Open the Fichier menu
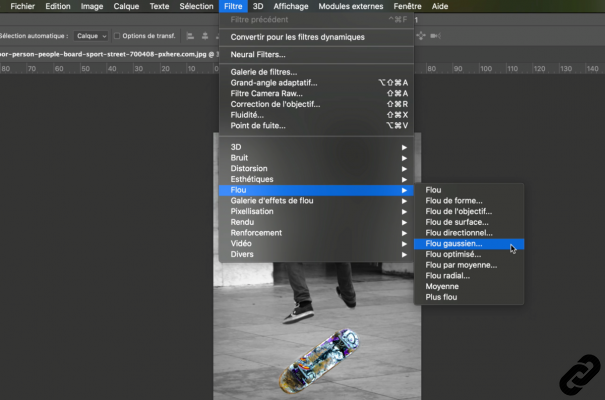Screen dimensions: 605x400 point(22,6)
